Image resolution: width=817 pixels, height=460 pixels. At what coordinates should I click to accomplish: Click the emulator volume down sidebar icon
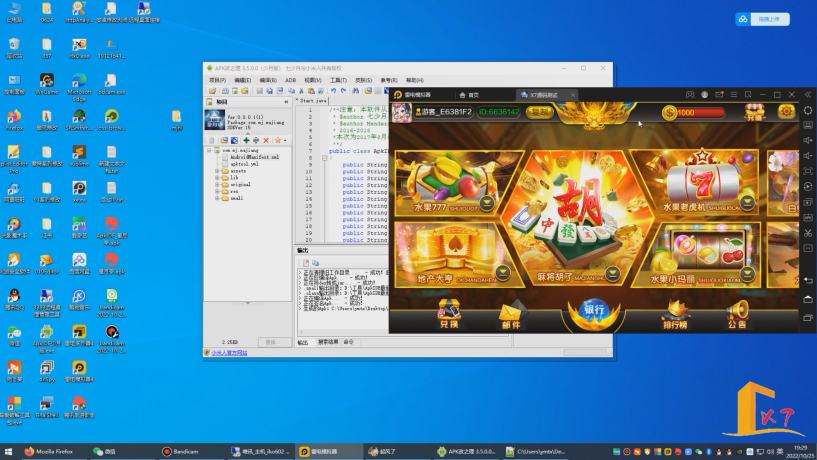tap(808, 156)
